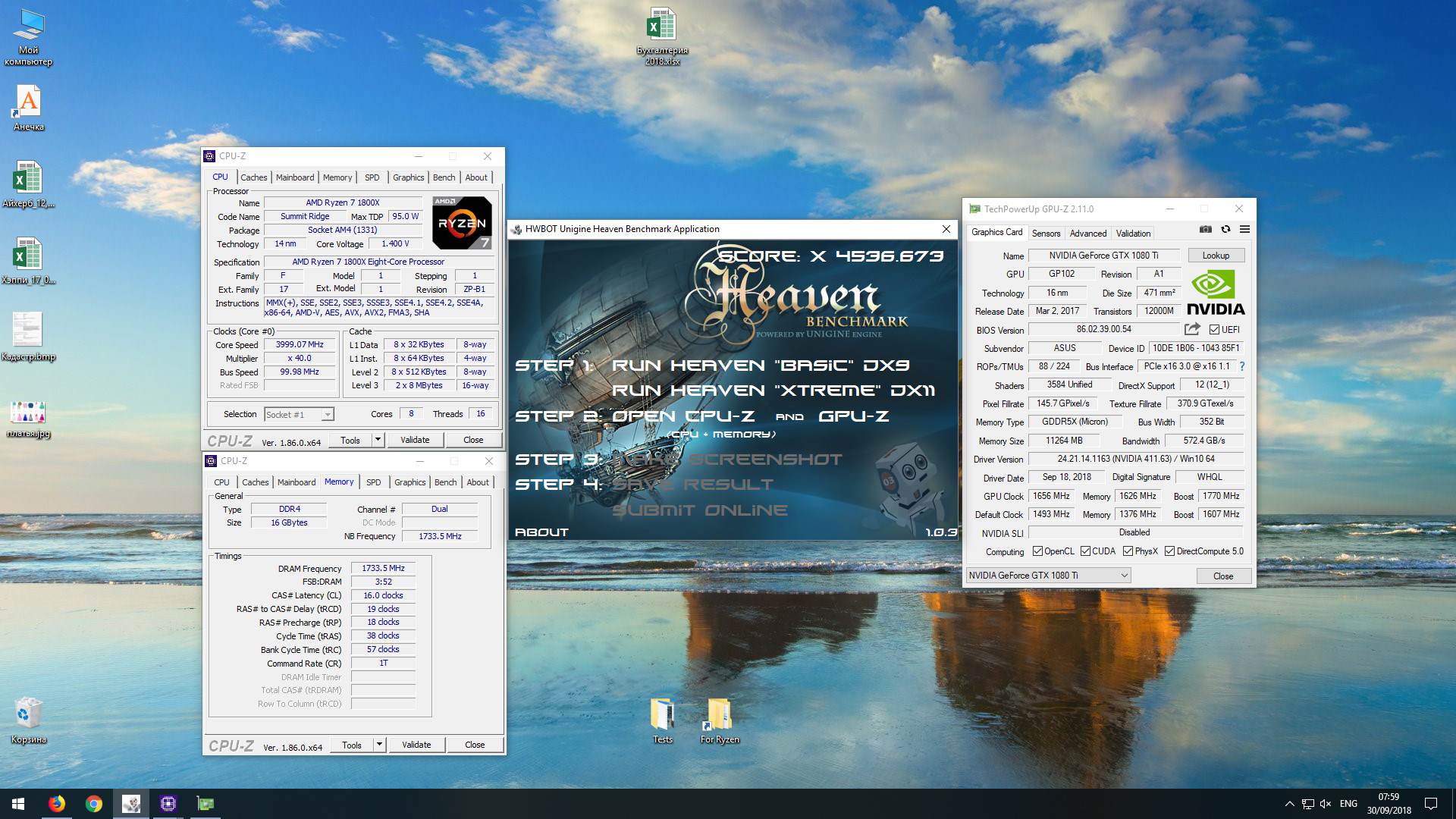Open Bench tab in top CPU-Z

444,177
